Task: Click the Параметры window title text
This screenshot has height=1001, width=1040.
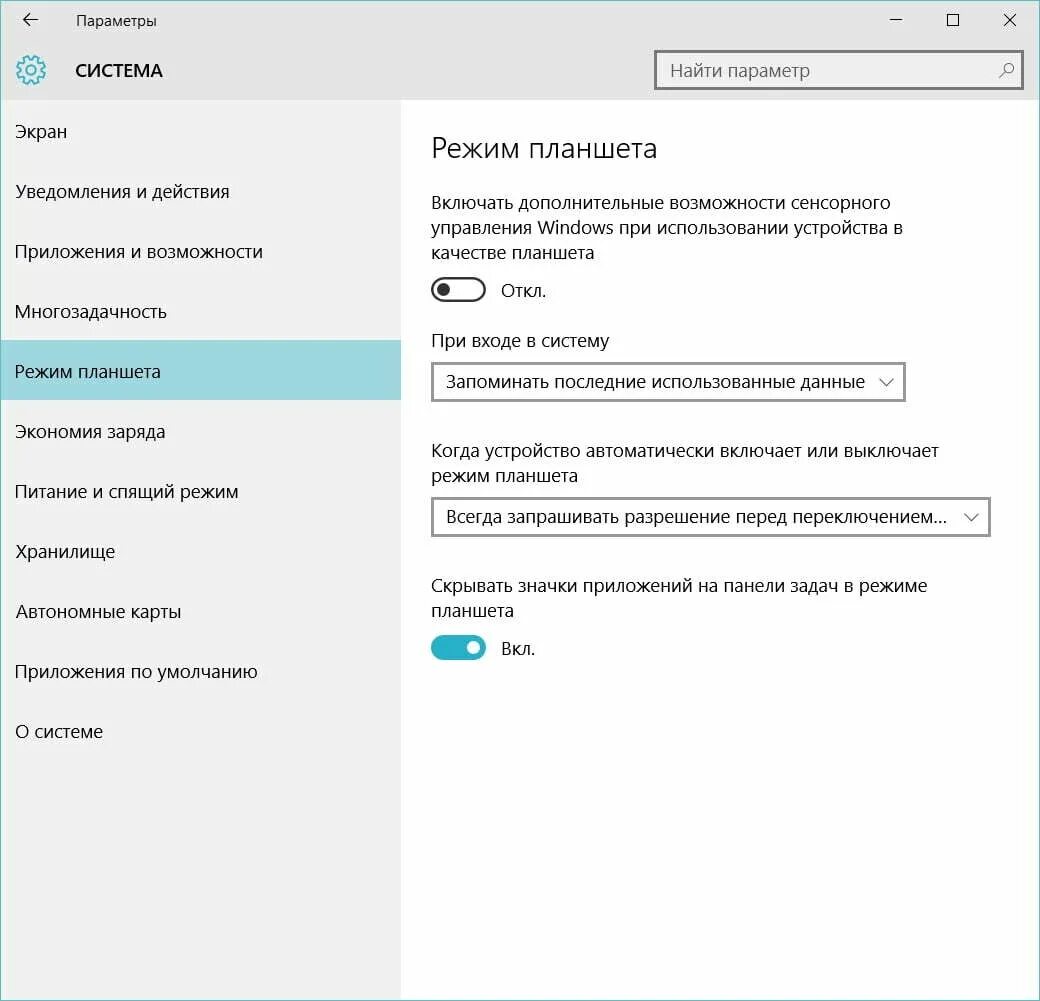Action: click(116, 21)
